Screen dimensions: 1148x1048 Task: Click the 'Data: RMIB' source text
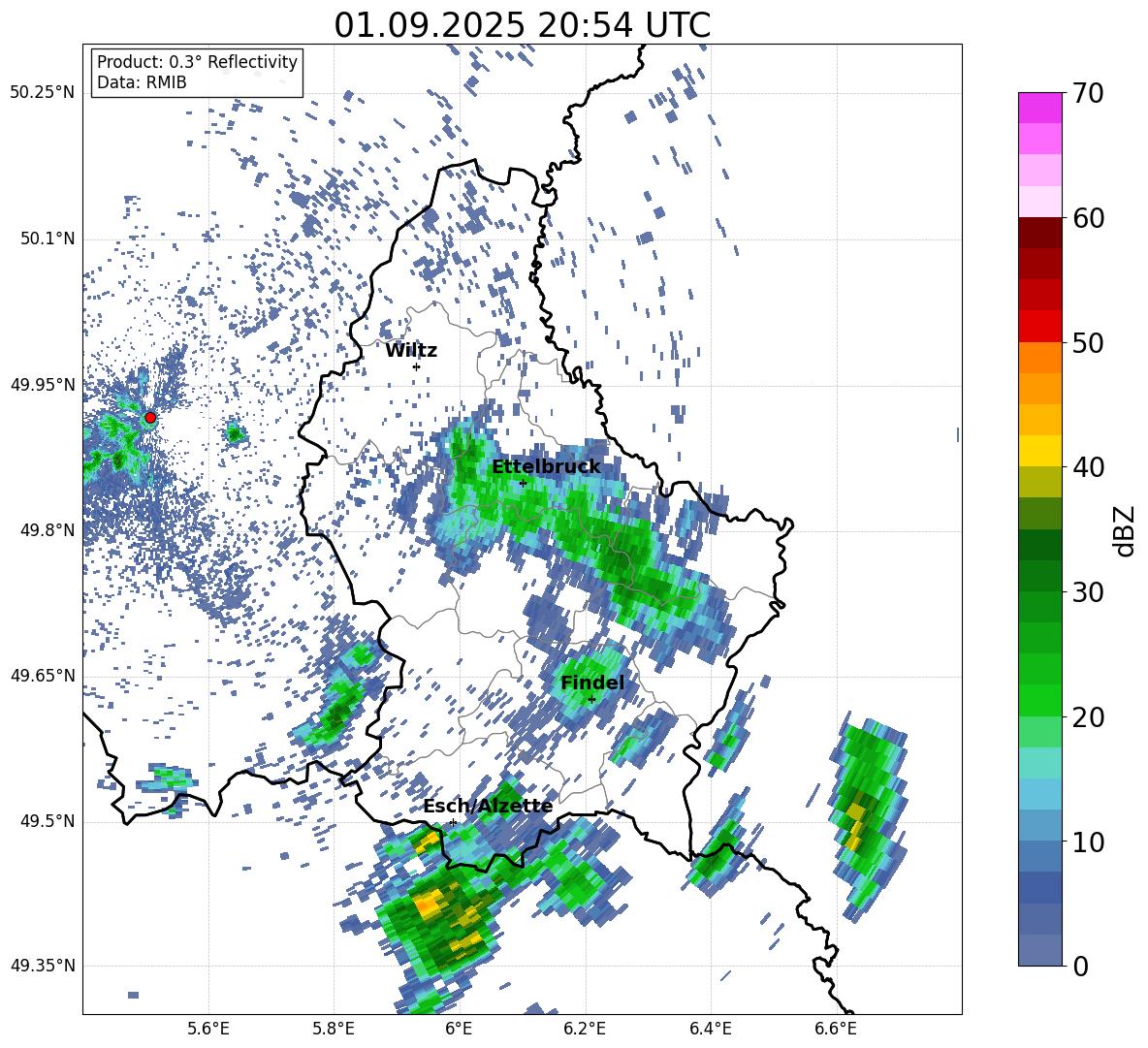pos(142,82)
